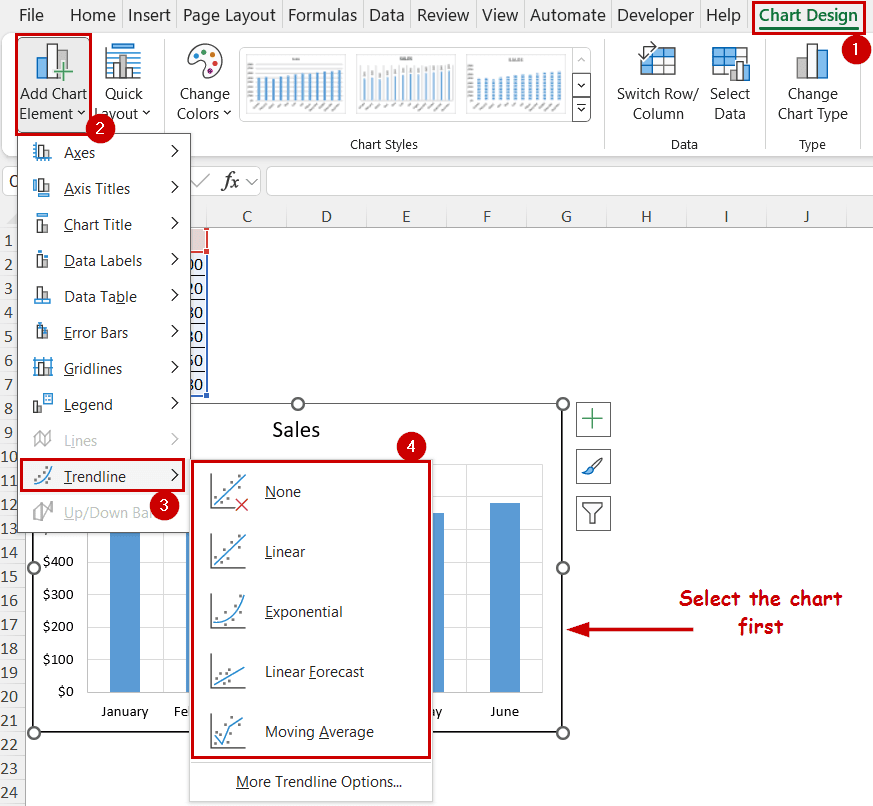Switch to the Home tab
The image size is (873, 806).
point(92,15)
